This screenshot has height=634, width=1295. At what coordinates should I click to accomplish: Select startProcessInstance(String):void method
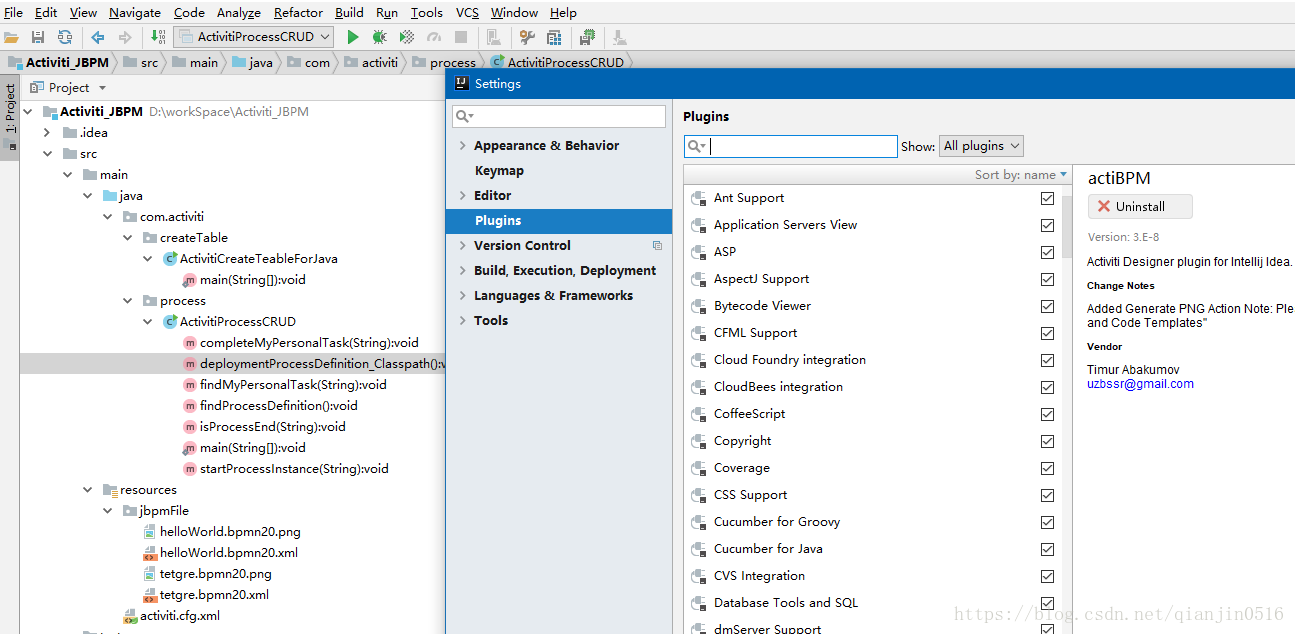coord(294,469)
